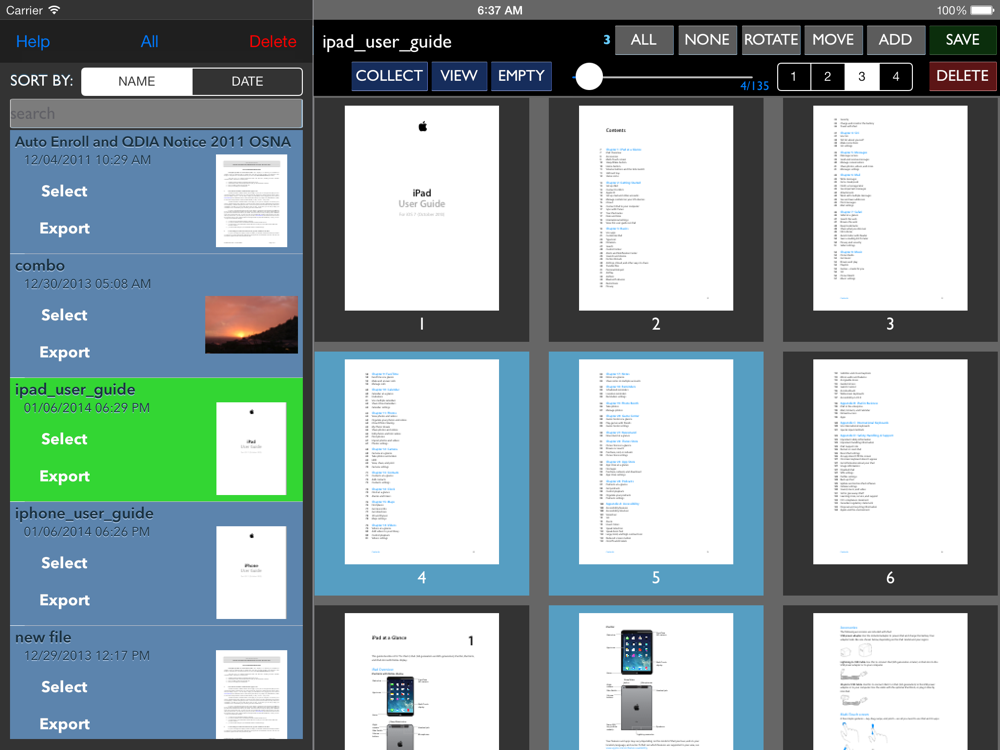The image size is (1000, 750).
Task: Select the Auto Enroll and QDIA Notice file
Action: click(x=64, y=191)
